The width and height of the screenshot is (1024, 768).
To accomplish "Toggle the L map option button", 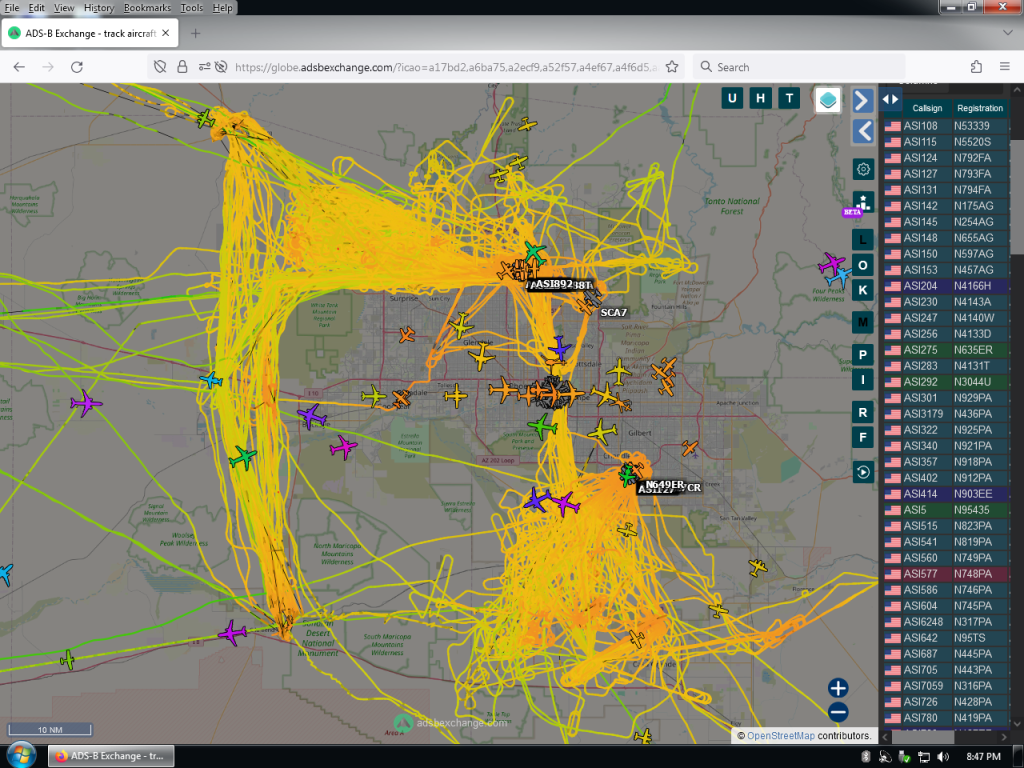I will 863,240.
